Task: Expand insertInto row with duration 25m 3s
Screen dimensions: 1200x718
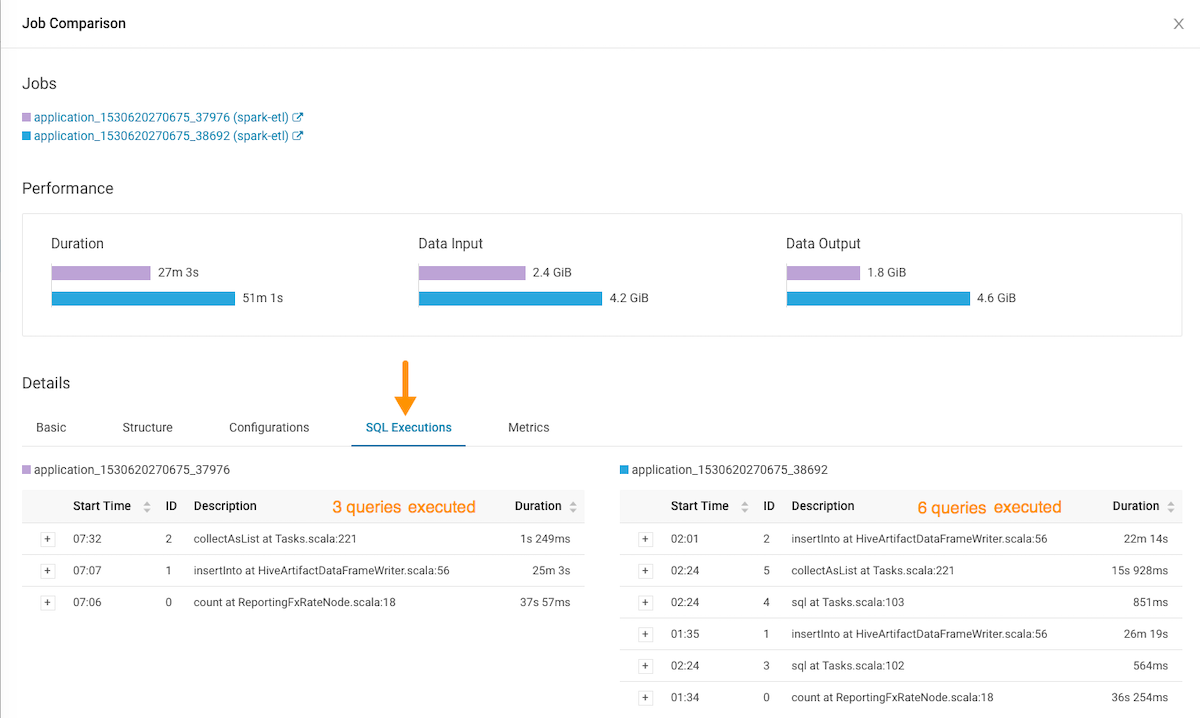Action: pos(47,571)
